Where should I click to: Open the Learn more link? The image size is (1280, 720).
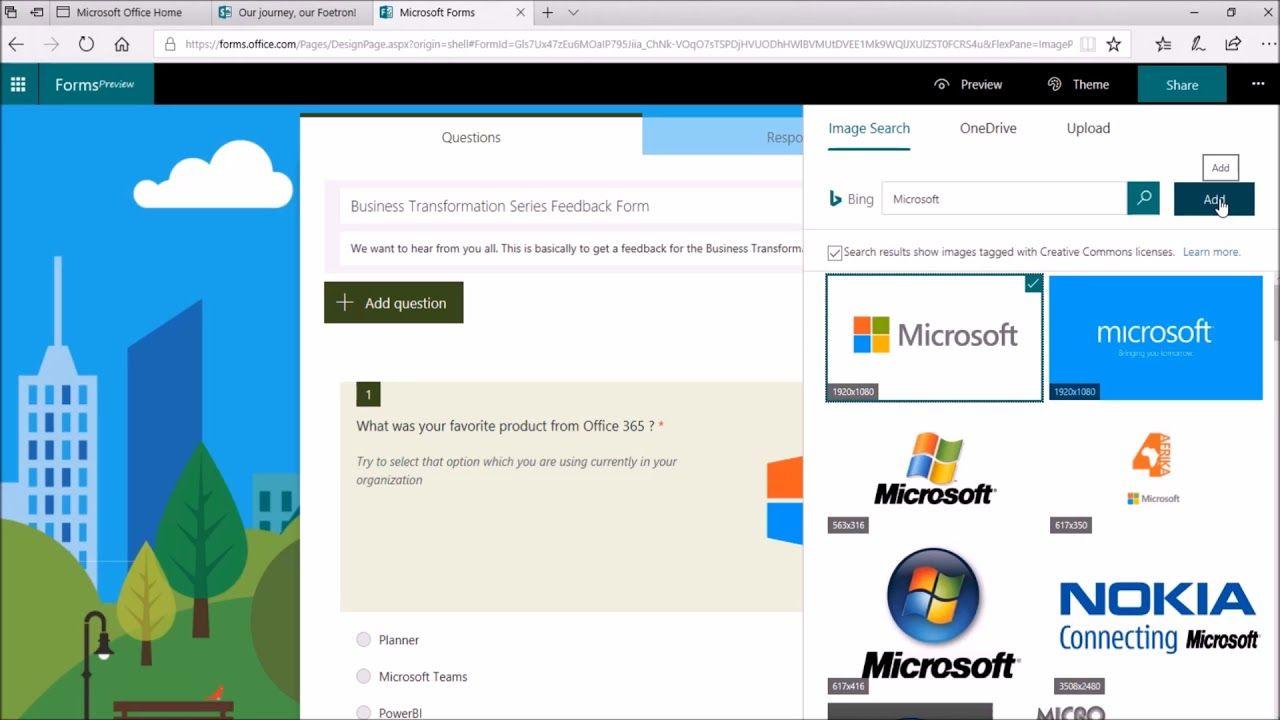(1210, 252)
